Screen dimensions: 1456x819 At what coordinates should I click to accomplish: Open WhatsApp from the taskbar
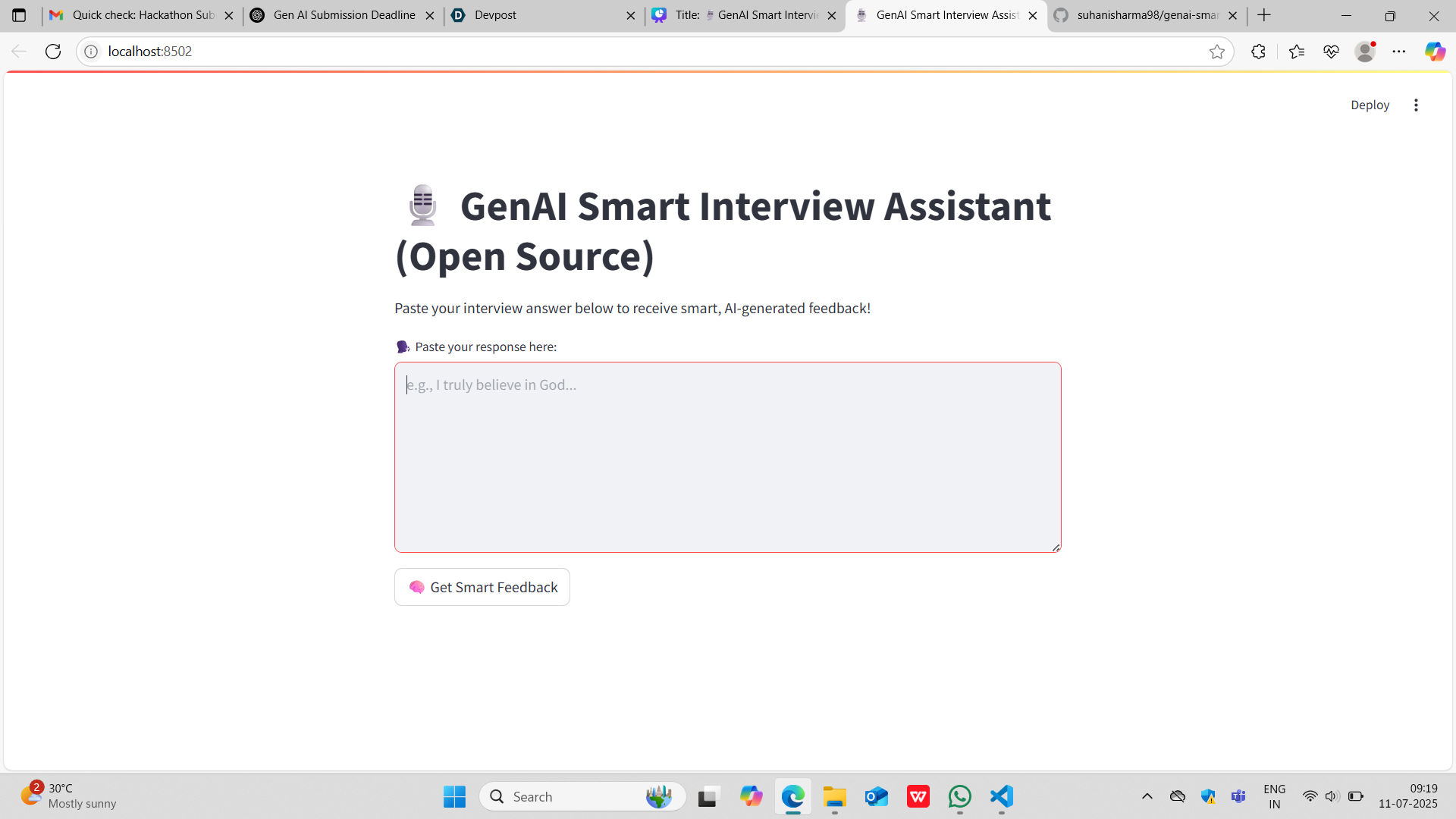[960, 796]
